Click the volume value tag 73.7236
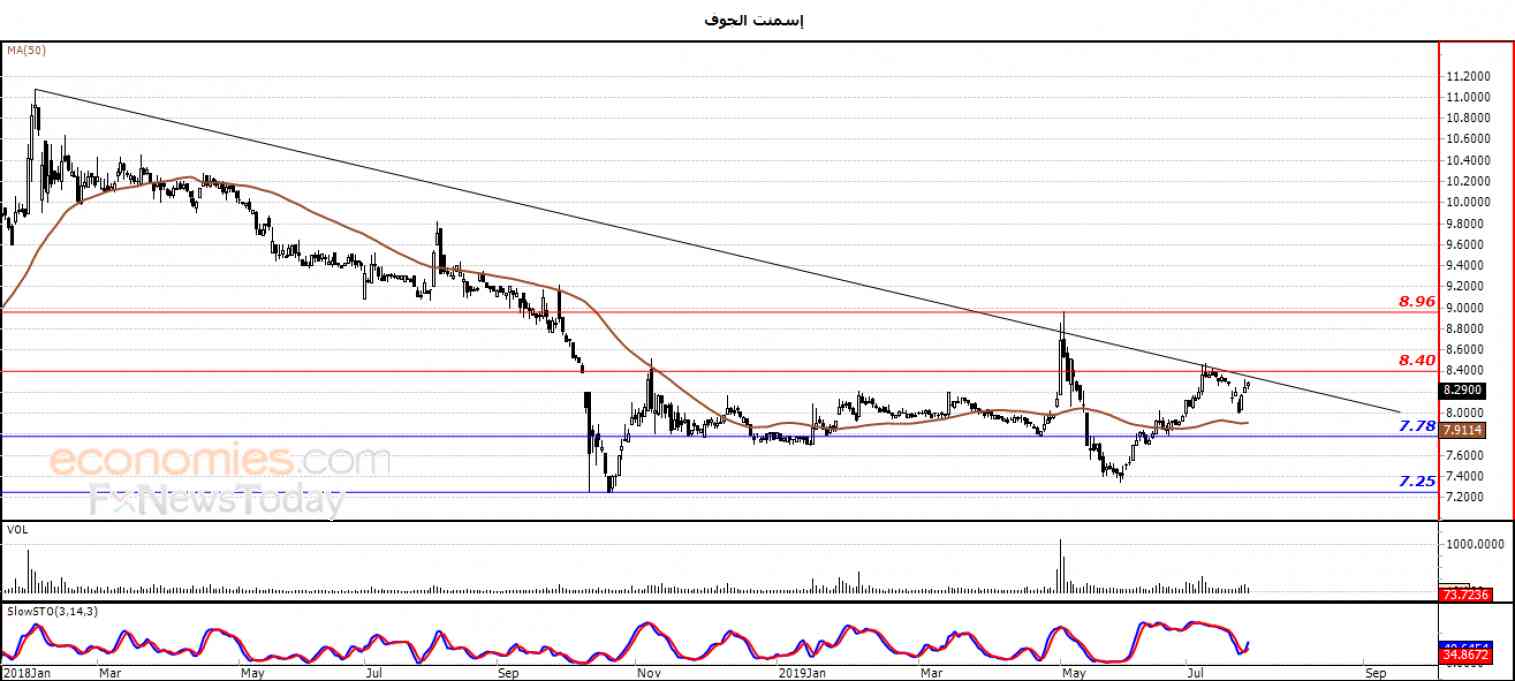Screen dimensions: 1515x681 (x=1466, y=595)
